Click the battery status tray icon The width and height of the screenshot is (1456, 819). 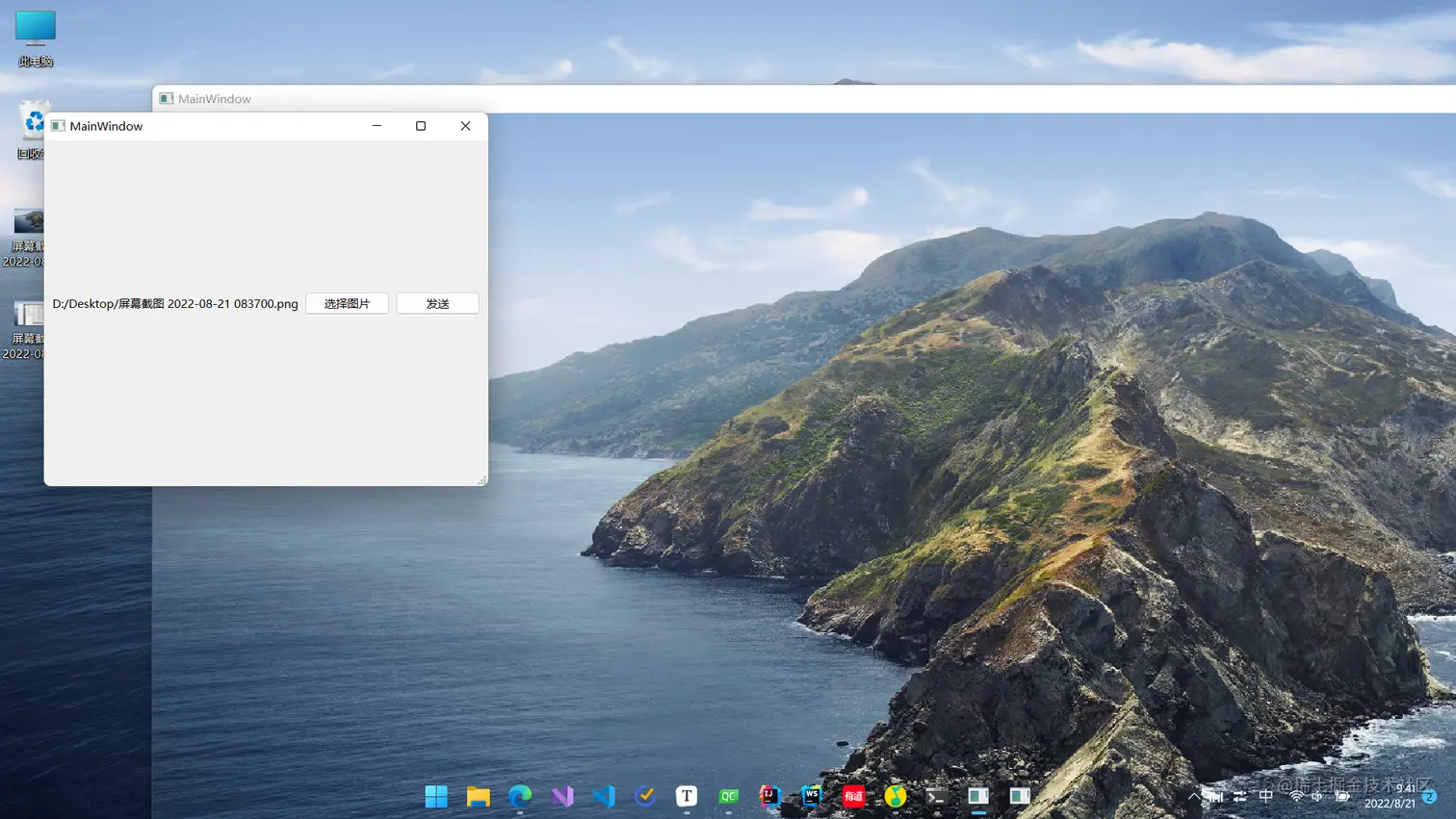[x=1341, y=796]
